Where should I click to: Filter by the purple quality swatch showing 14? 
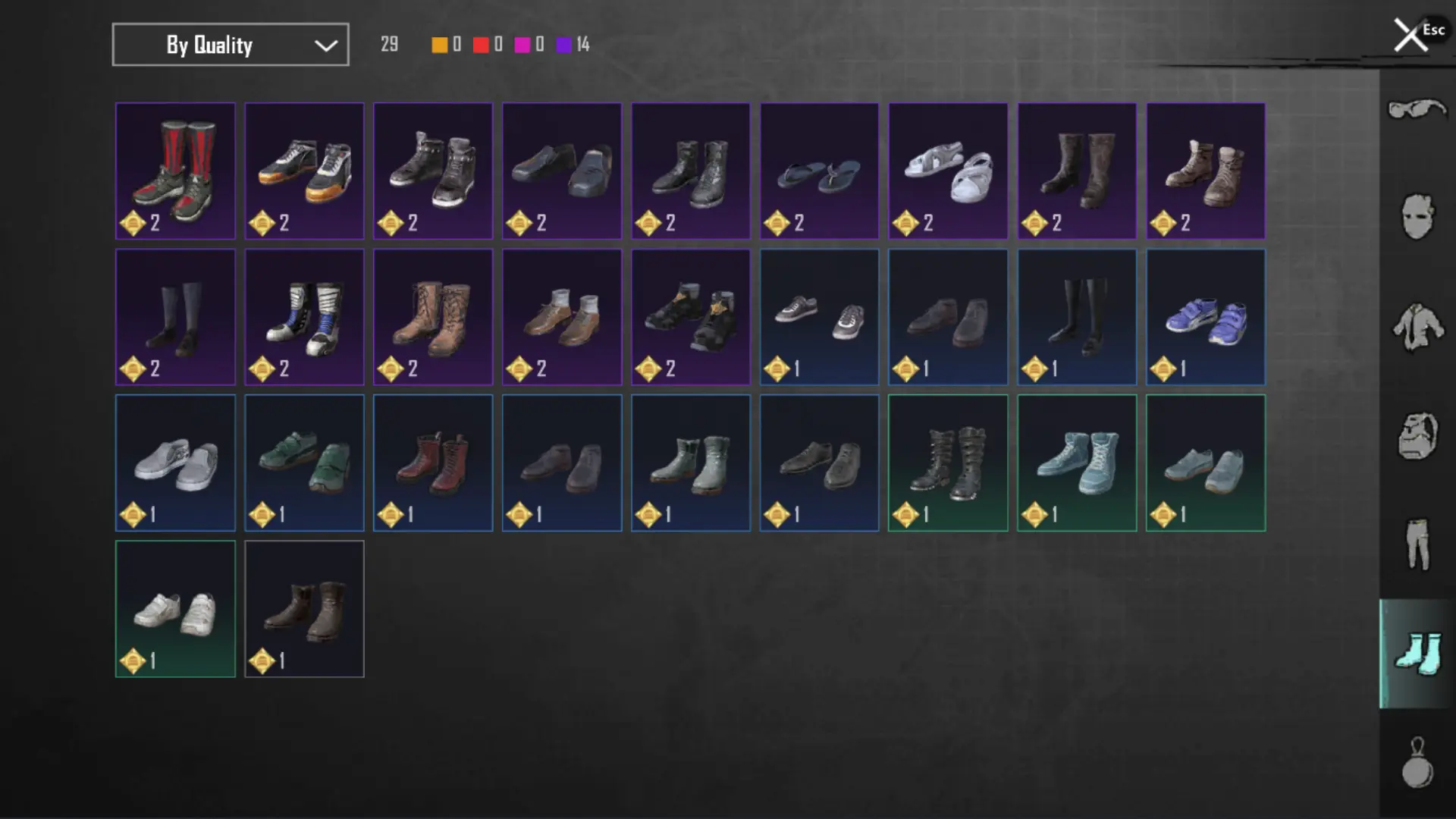563,45
